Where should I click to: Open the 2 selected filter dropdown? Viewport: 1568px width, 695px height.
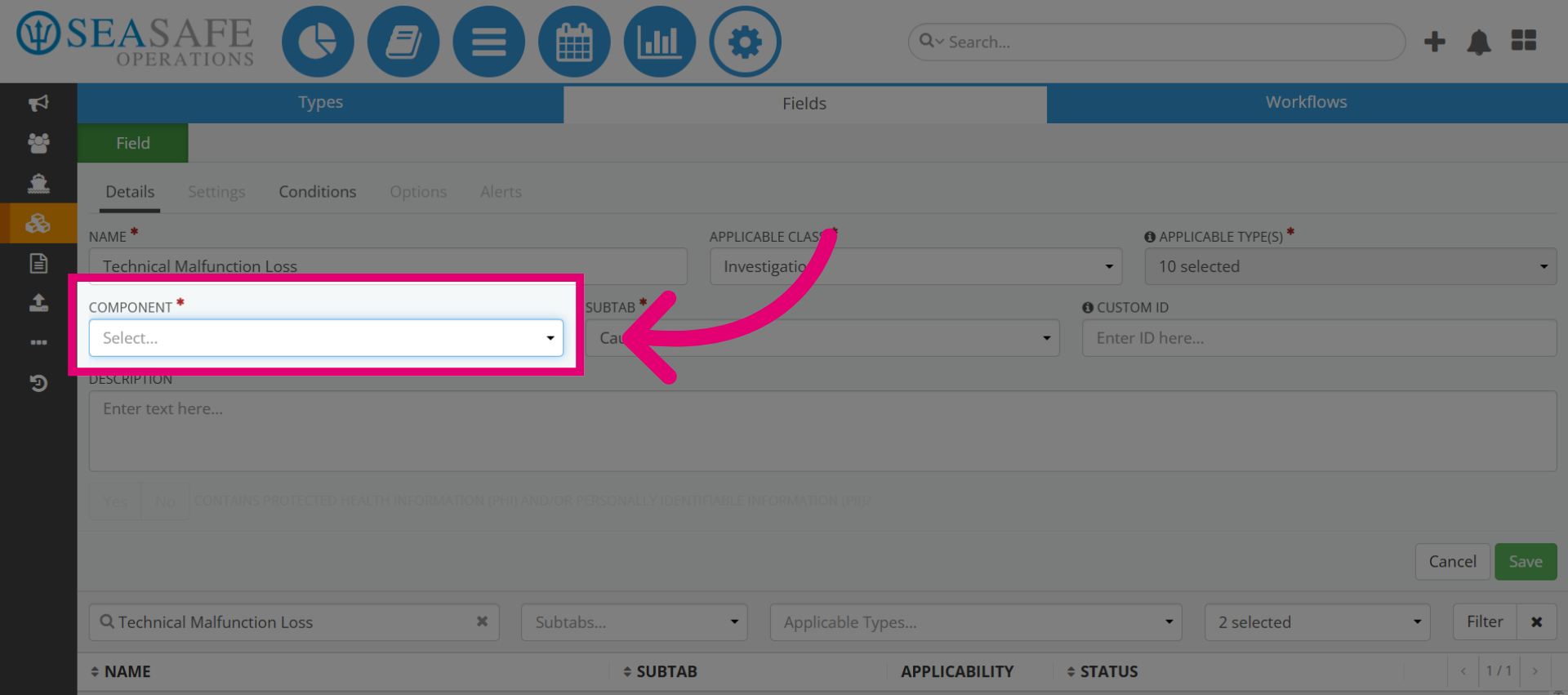tap(1317, 622)
